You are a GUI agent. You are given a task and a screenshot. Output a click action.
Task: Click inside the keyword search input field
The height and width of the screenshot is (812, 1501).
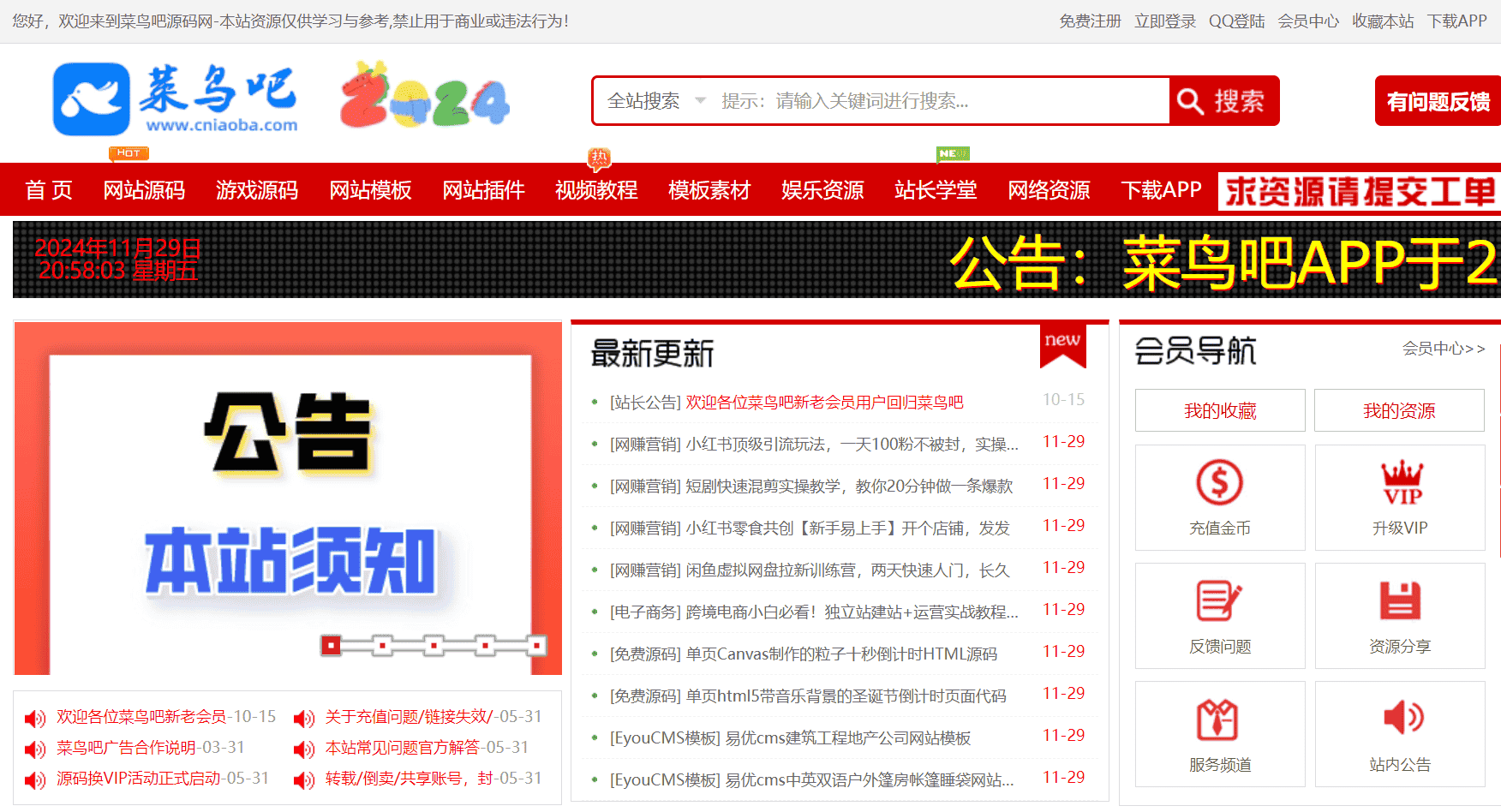(934, 100)
